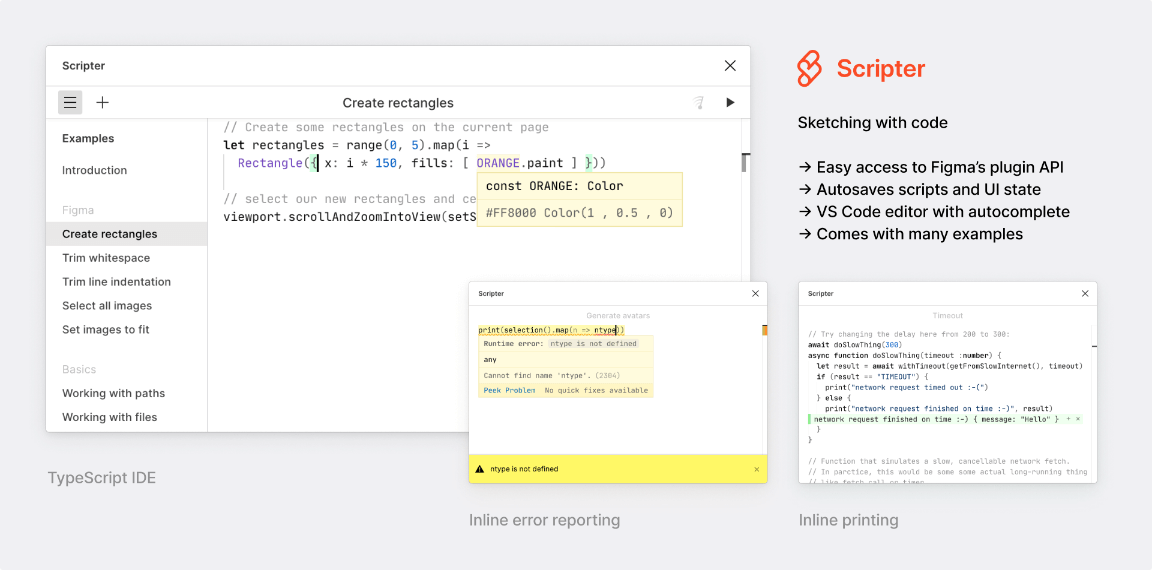
Task: Open Set images to fit script
Action: [106, 330]
